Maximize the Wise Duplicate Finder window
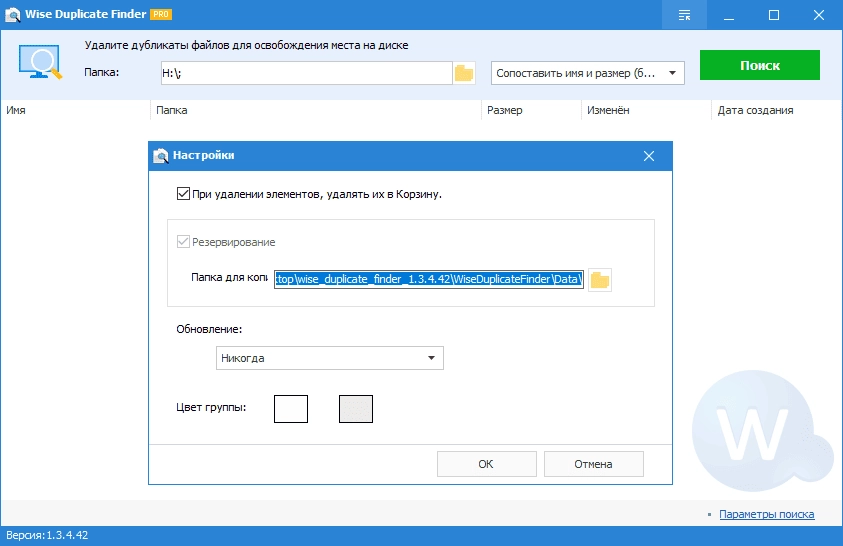Viewport: 843px width, 546px height. [x=774, y=15]
